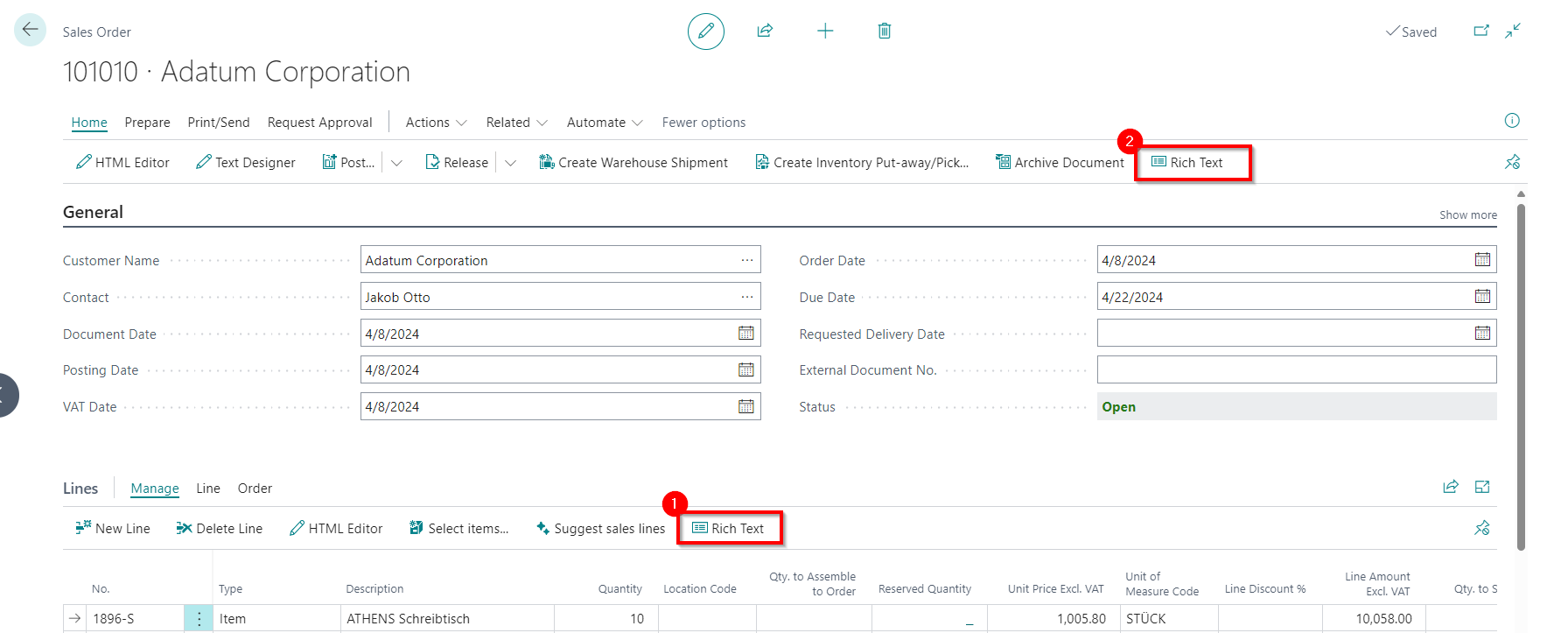Image resolution: width=1568 pixels, height=633 pixels.
Task: Select the Line tab in Lines
Action: pyautogui.click(x=208, y=488)
